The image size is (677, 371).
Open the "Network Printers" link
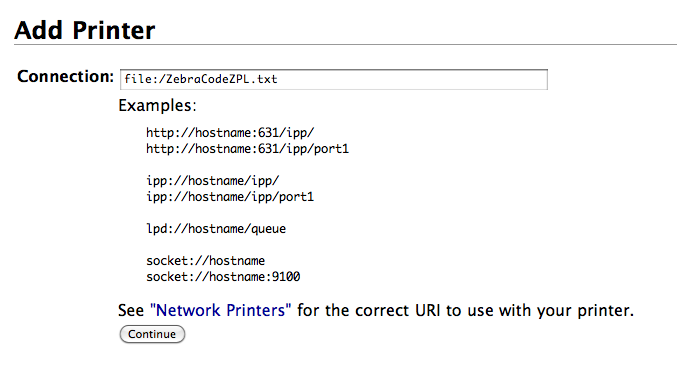[221, 310]
